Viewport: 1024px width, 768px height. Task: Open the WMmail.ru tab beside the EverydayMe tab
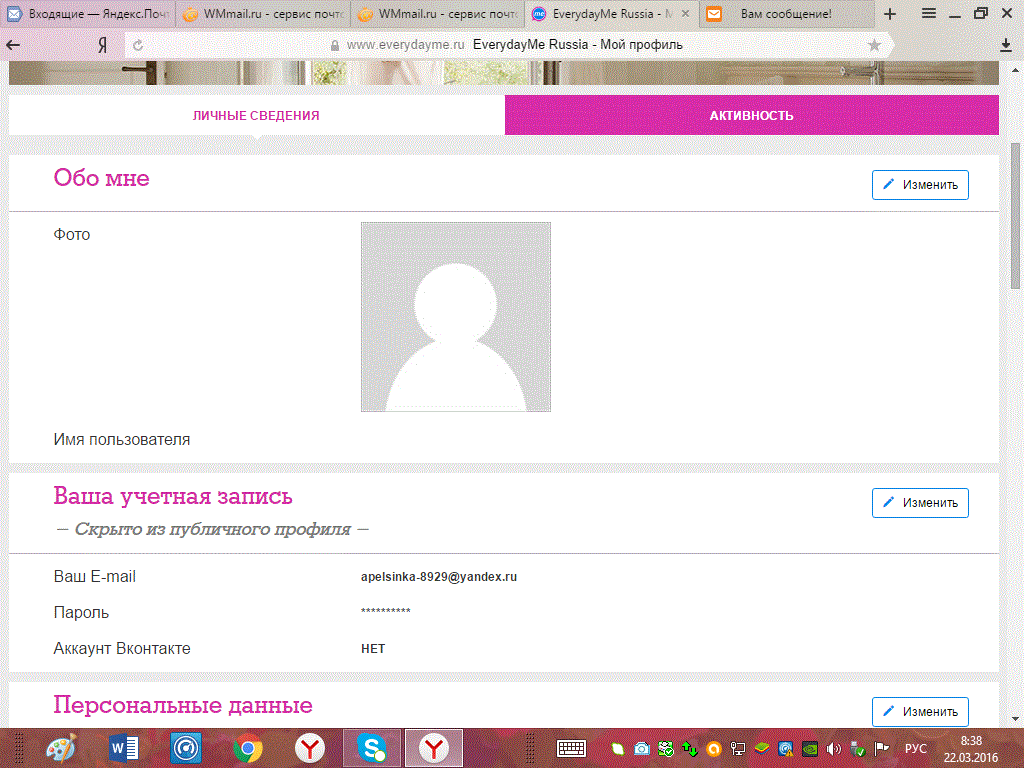pos(438,14)
